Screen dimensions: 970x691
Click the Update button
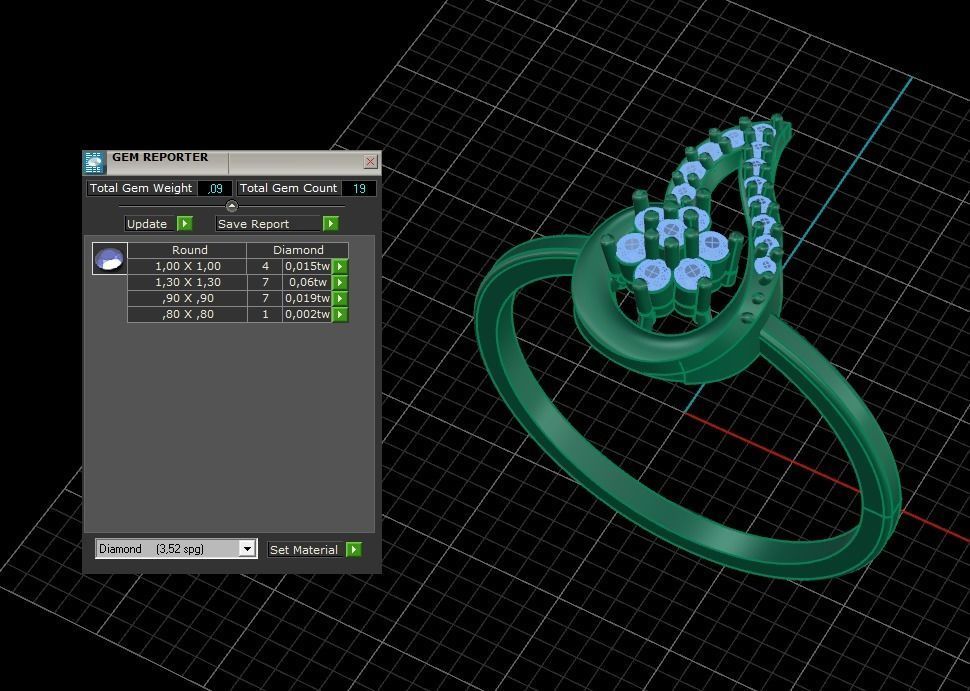[x=150, y=224]
